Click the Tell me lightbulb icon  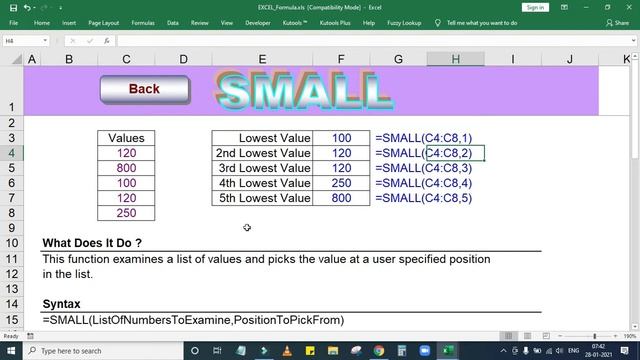(x=438, y=23)
